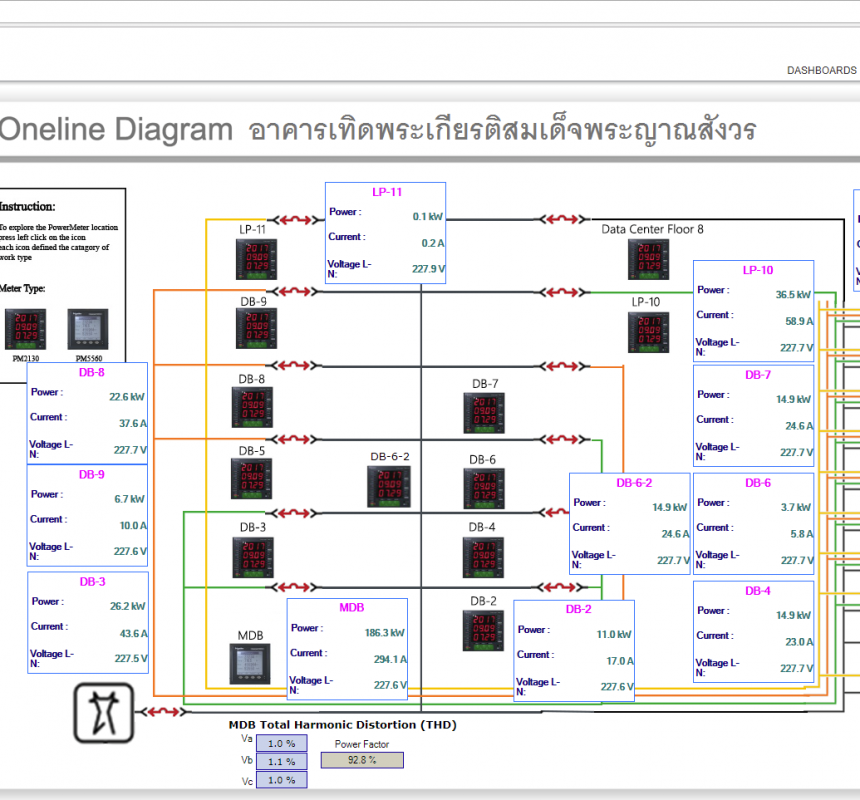Click the transformer symbol near the MDB bus
This screenshot has width=860, height=800.
(101, 716)
